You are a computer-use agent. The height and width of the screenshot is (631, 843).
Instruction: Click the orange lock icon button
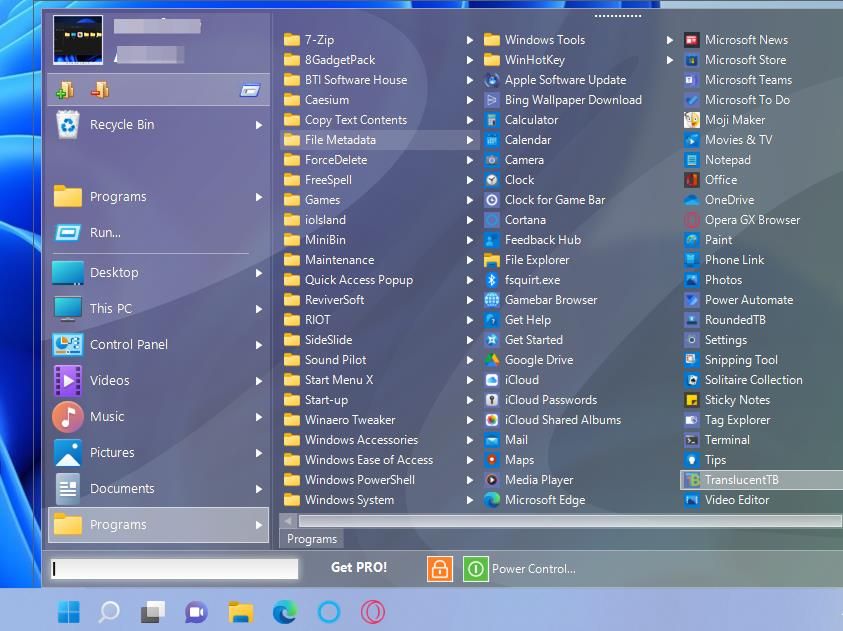(x=440, y=569)
